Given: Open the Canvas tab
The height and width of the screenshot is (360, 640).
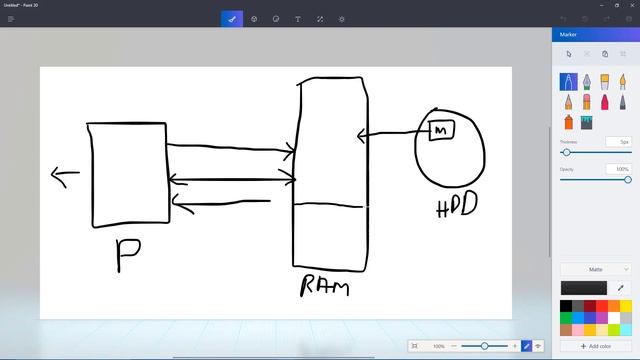Looking at the screenshot, I should [320, 19].
